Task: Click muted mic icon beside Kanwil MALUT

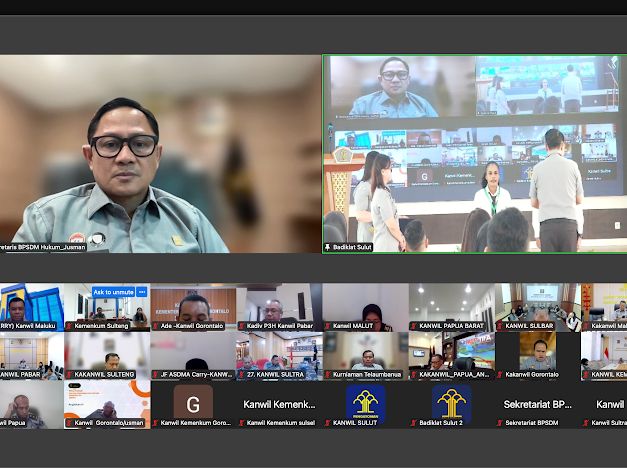Action: click(x=327, y=326)
